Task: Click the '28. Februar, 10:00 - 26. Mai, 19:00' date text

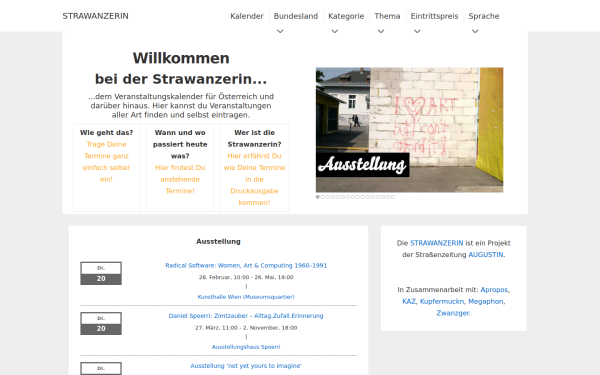Action: [x=246, y=277]
